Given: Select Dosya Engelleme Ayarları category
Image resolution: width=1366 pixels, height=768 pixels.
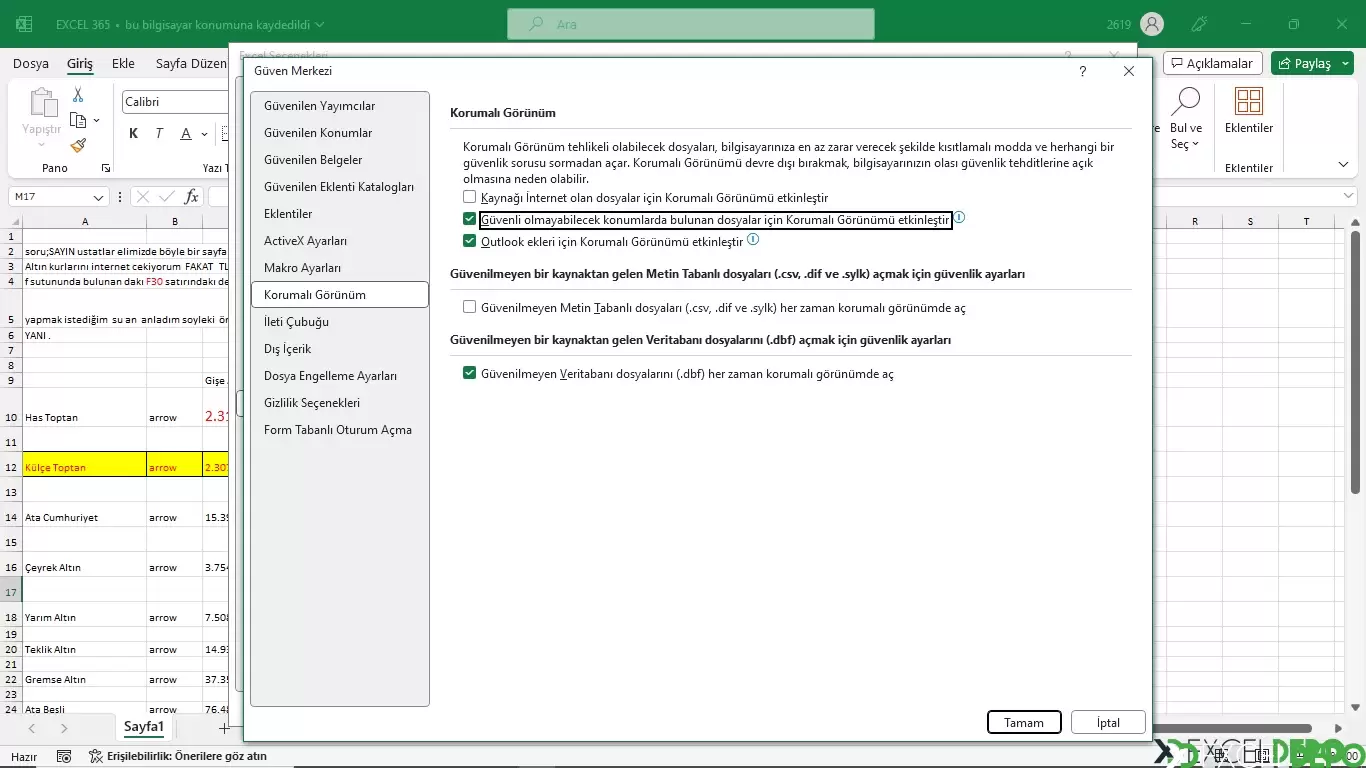Looking at the screenshot, I should [340, 376].
